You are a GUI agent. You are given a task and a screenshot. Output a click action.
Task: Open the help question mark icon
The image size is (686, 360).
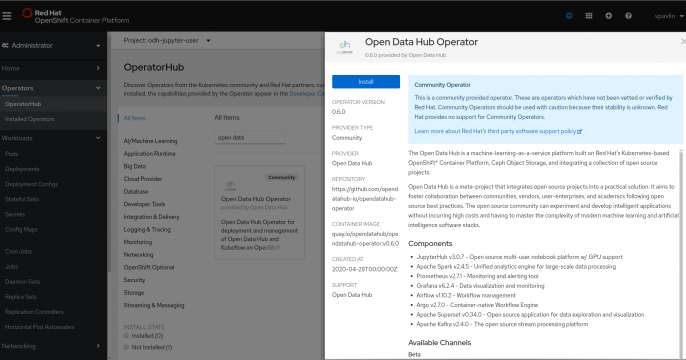(x=628, y=16)
